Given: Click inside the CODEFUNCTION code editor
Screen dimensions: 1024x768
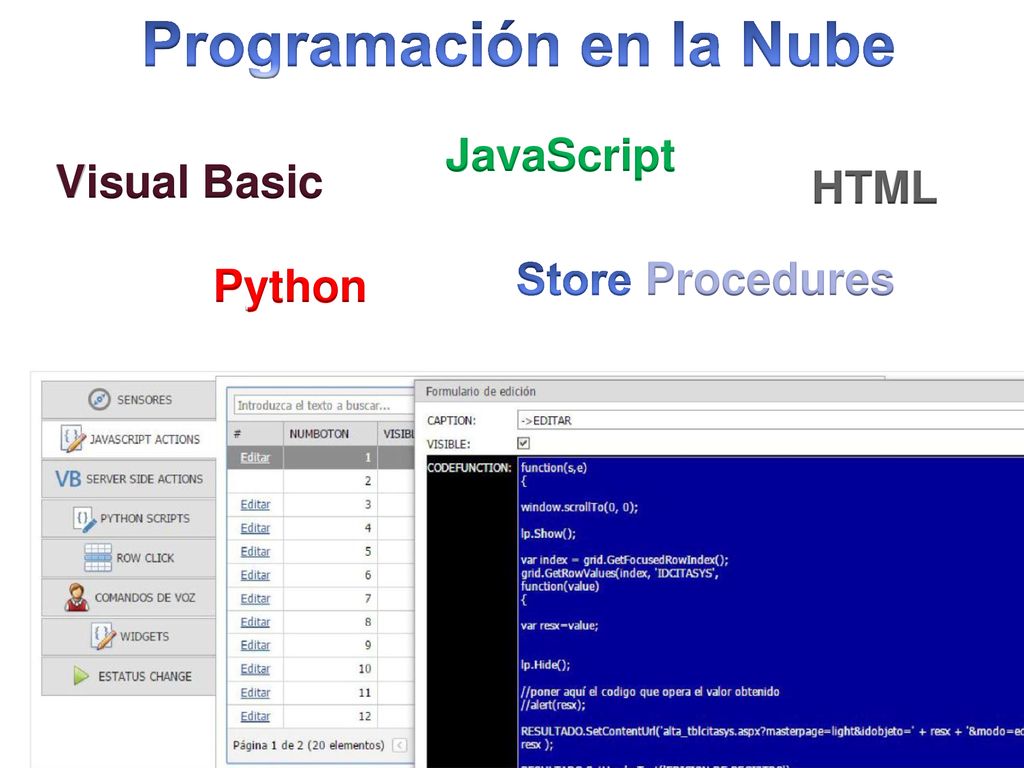Looking at the screenshot, I should (x=771, y=613).
